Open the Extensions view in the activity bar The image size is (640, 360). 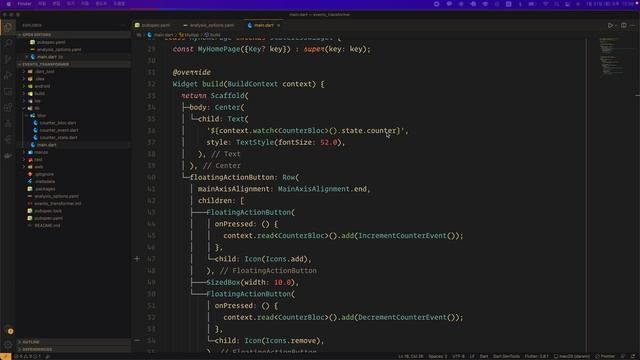[8, 108]
